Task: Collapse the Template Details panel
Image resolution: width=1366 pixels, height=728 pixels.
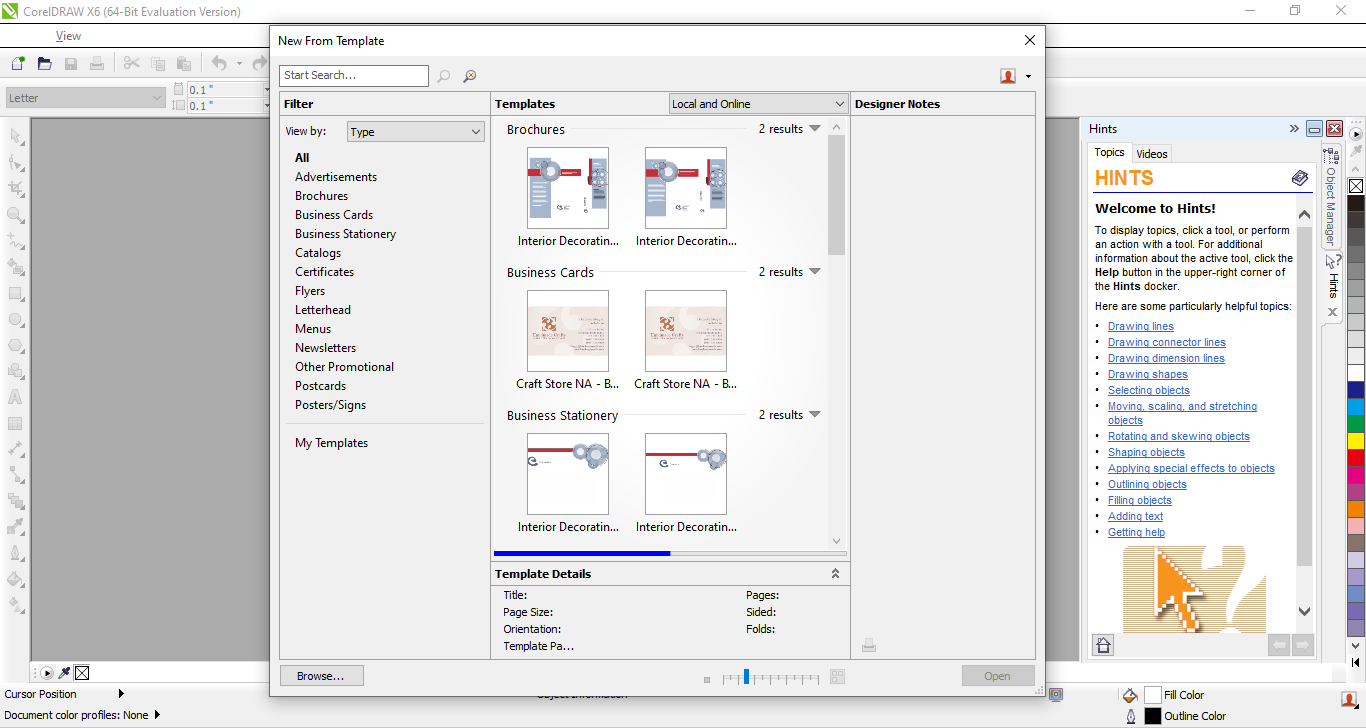Action: click(x=836, y=574)
